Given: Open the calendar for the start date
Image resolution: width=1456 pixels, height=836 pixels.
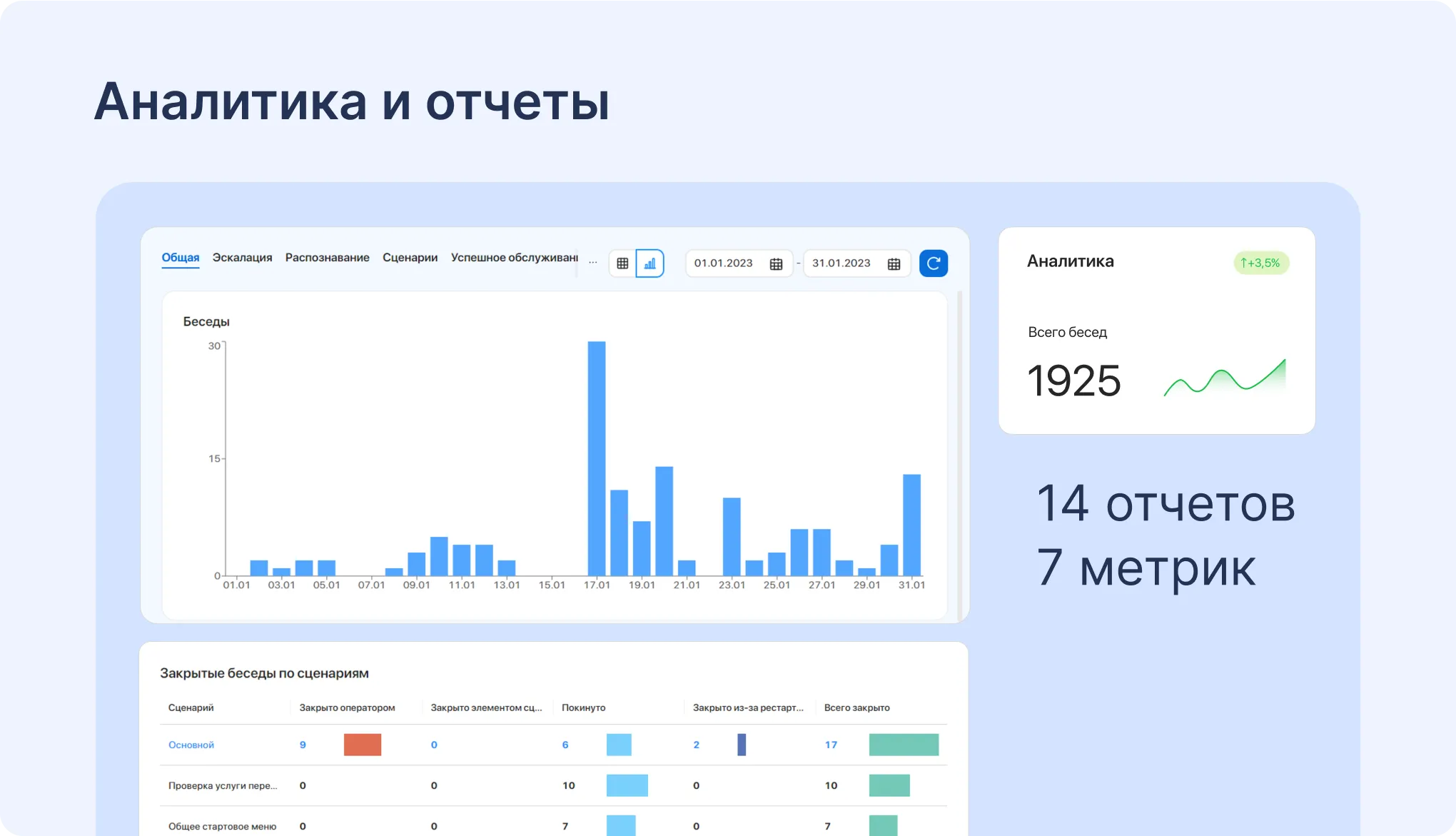Looking at the screenshot, I should (776, 263).
